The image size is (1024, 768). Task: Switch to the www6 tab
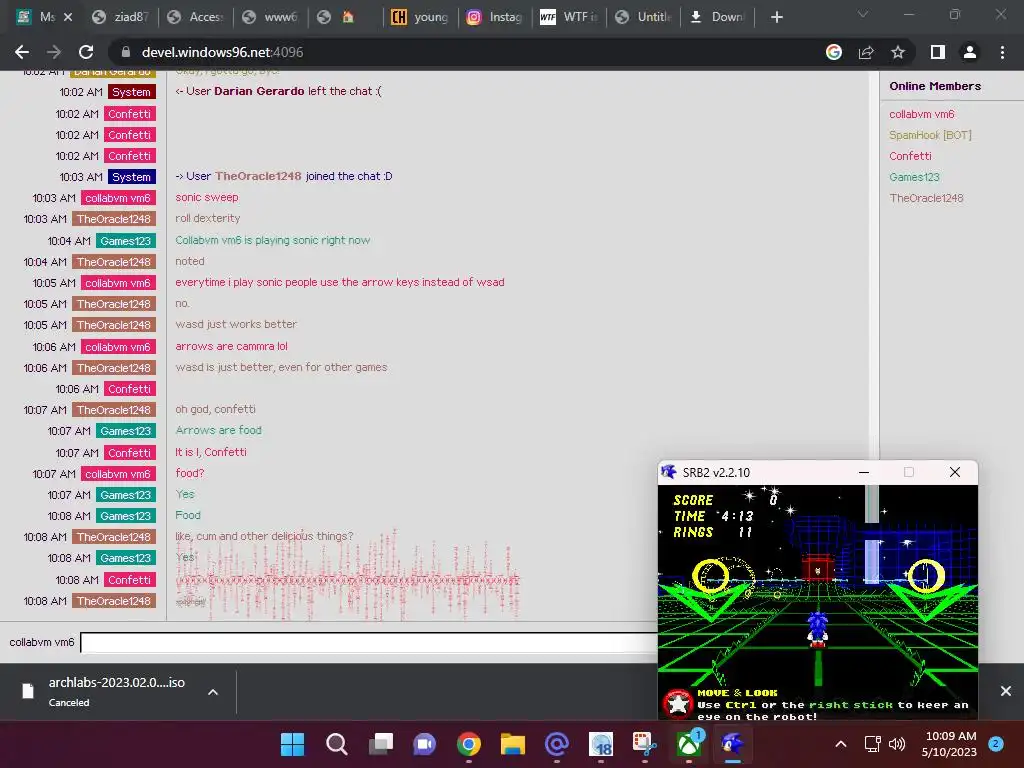tap(271, 17)
